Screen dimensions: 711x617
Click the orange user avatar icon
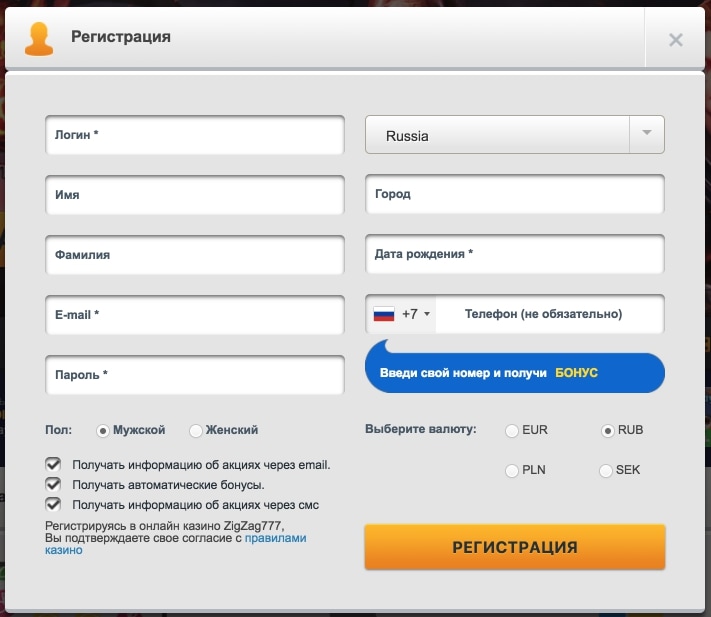coord(39,38)
